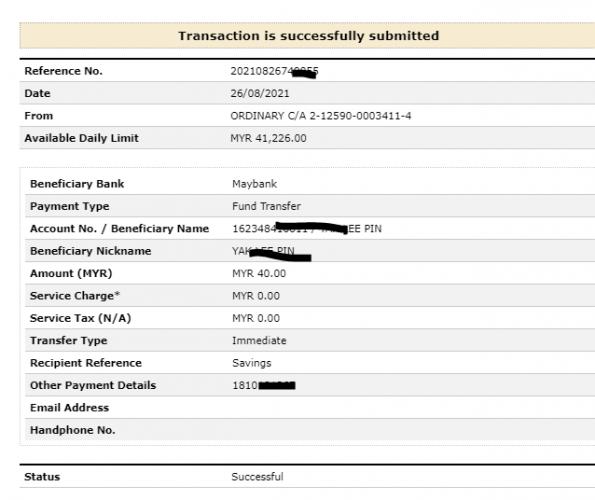The width and height of the screenshot is (595, 500).
Task: Click the Successful status text
Action: point(257,477)
